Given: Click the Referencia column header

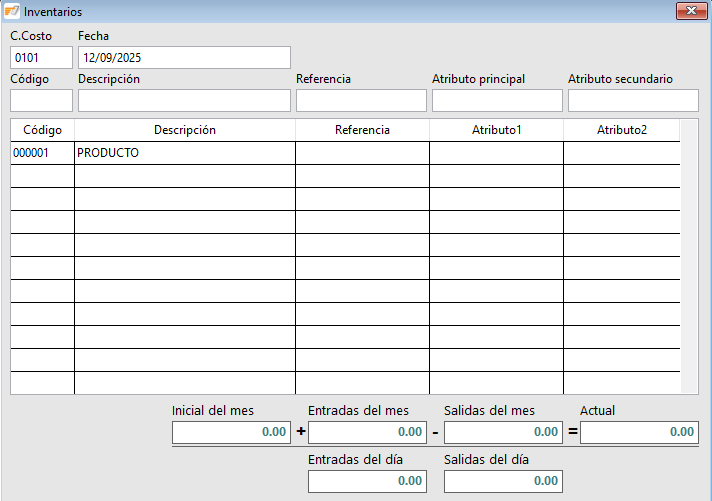Looking at the screenshot, I should click(x=362, y=130).
